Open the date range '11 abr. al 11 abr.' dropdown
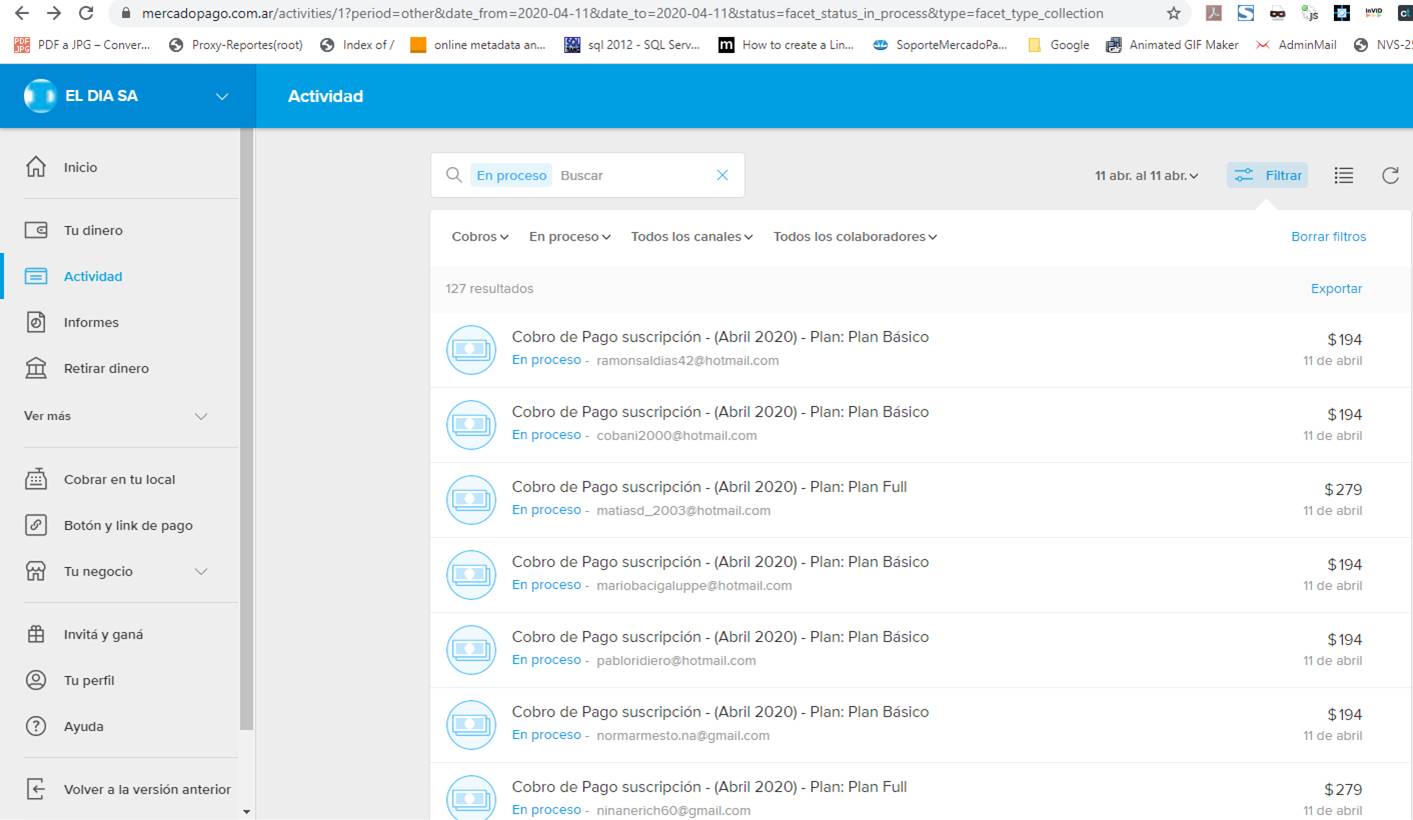This screenshot has height=820, width=1413. (x=1146, y=176)
